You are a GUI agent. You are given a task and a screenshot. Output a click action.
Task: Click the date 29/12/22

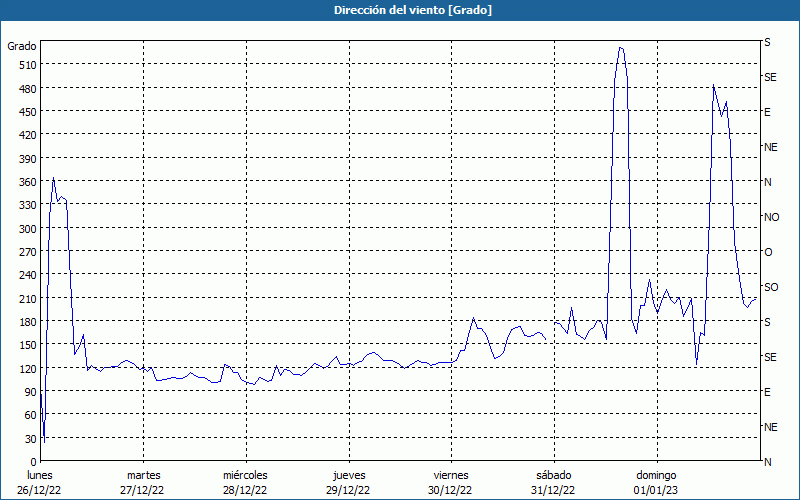348,491
